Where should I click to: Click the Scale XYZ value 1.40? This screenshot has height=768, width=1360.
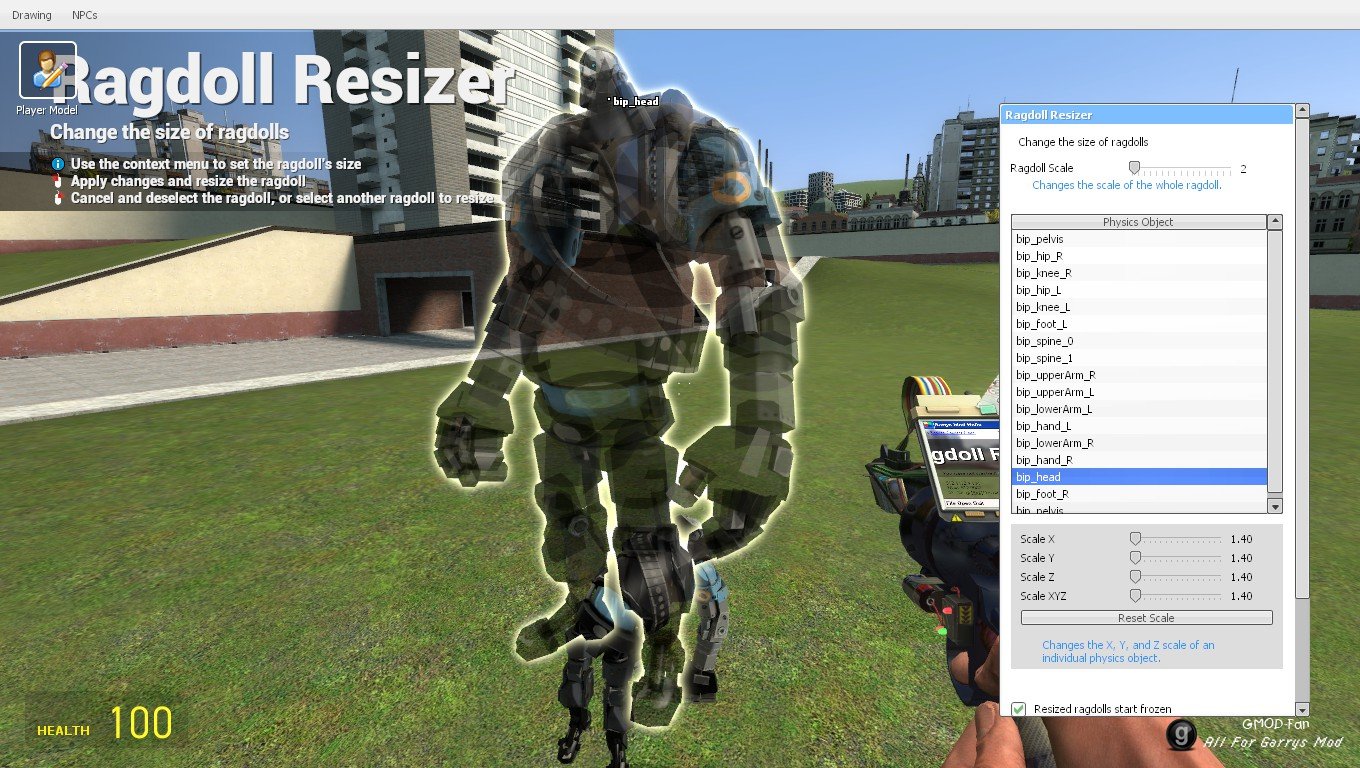pos(1241,596)
